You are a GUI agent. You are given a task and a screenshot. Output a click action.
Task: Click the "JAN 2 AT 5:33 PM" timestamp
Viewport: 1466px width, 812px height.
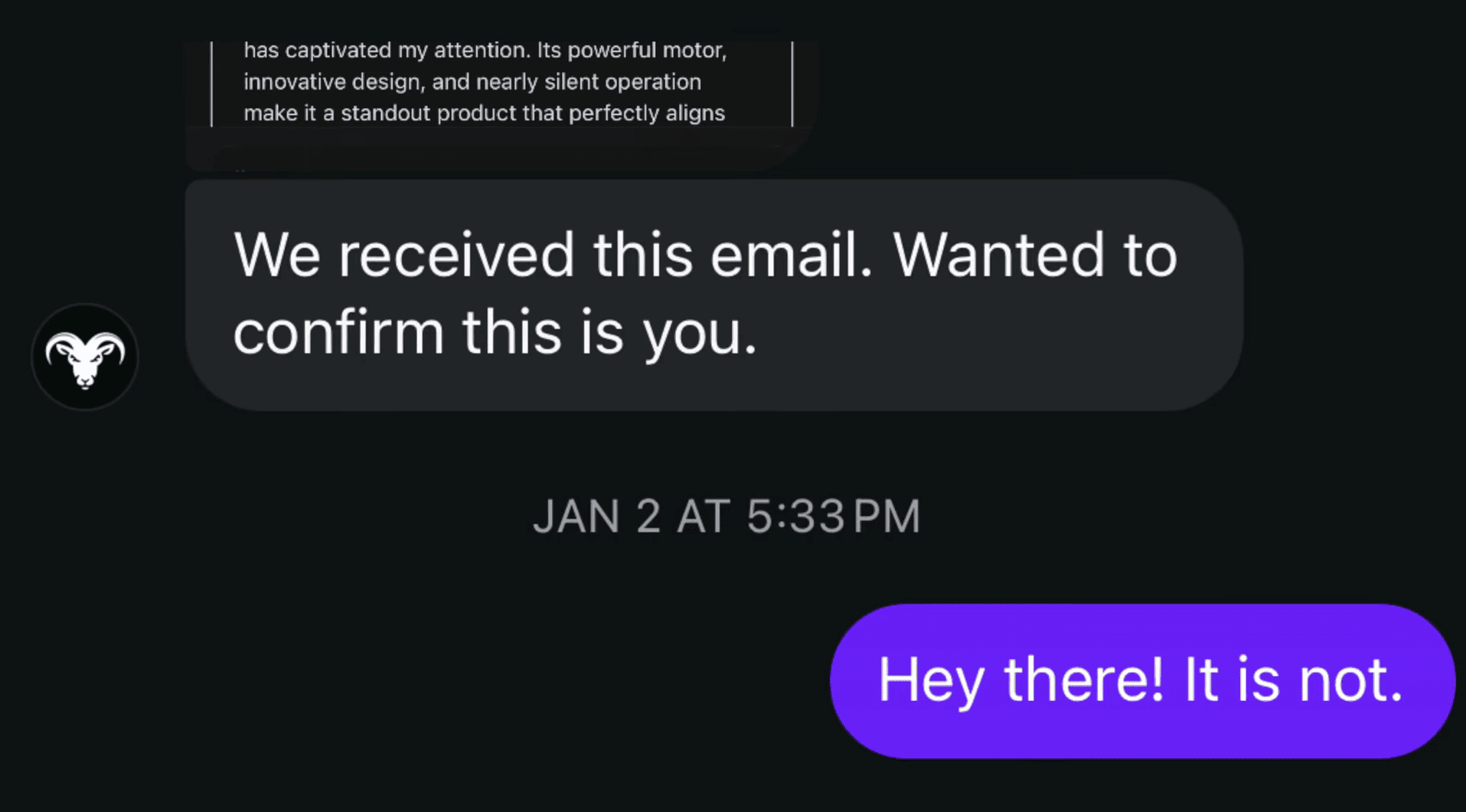[726, 517]
